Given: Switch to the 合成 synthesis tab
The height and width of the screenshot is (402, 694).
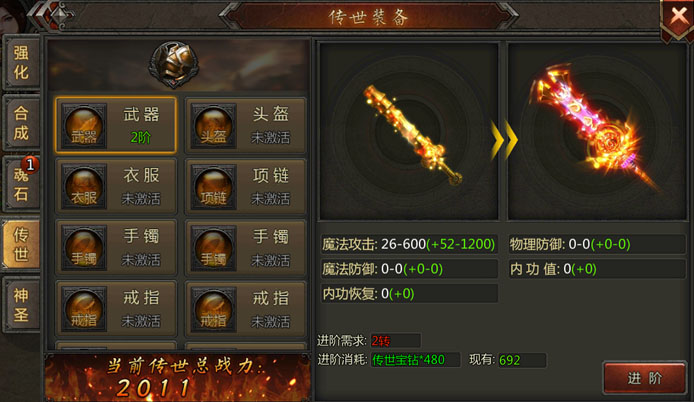Looking at the screenshot, I should 21,123.
